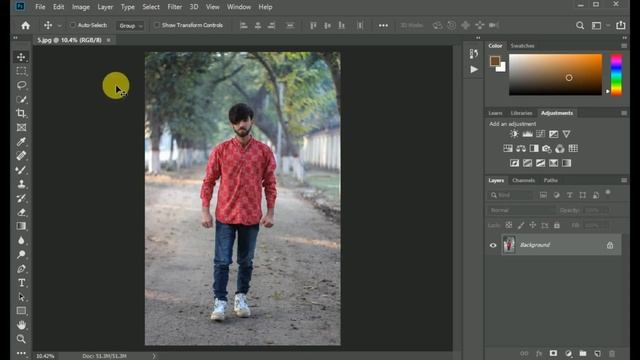Expand the status bar info arrow
This screenshot has width=640, height=360.
click(154, 356)
